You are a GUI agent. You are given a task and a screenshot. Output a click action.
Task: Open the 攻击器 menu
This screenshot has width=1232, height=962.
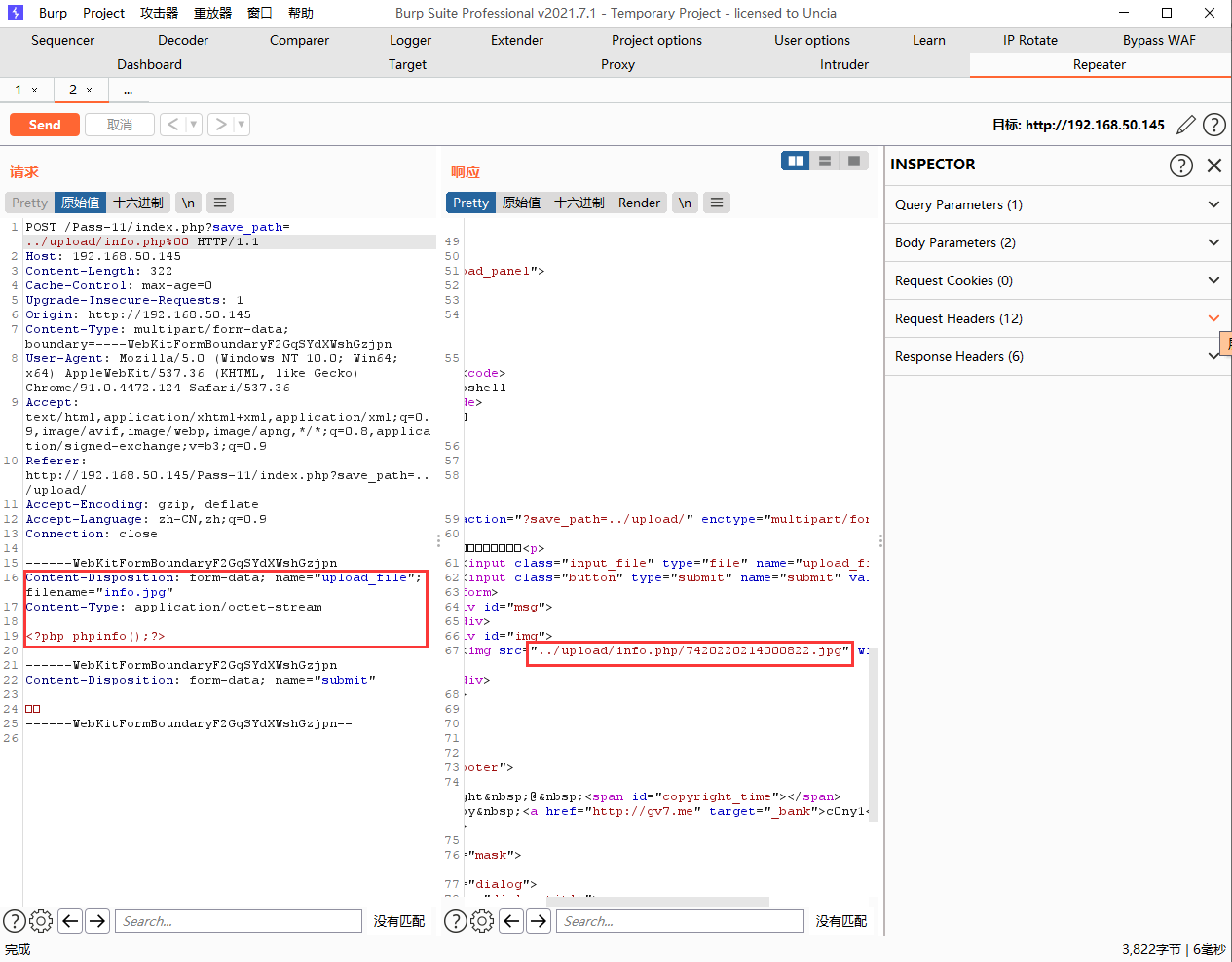[x=159, y=13]
